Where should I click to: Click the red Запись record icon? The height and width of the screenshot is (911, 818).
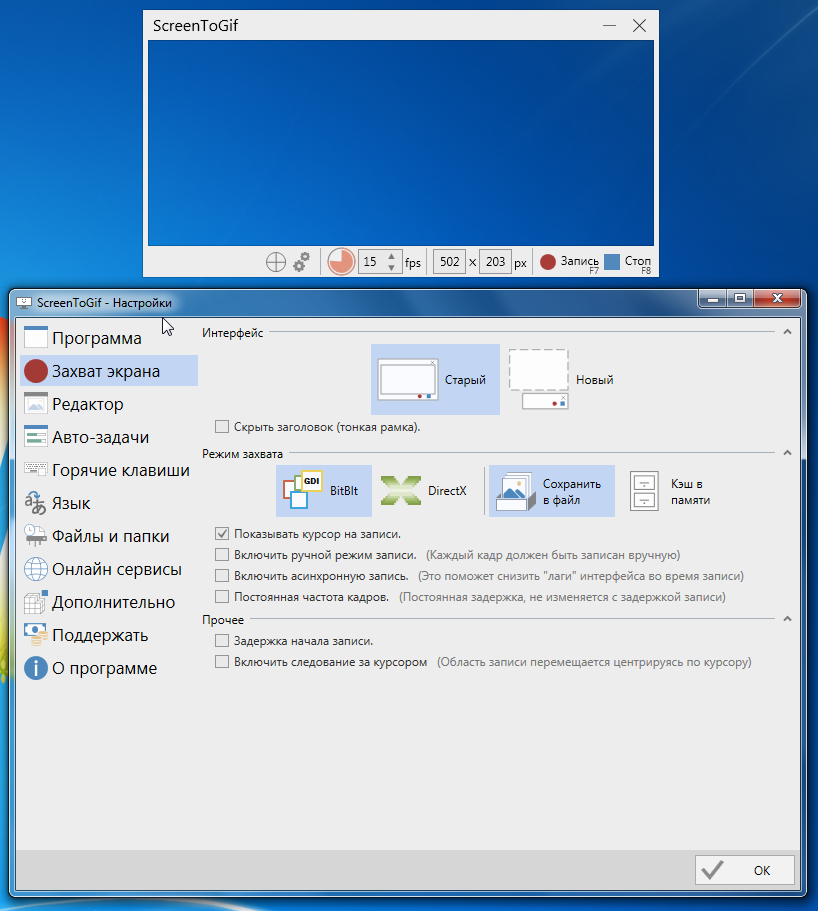(548, 262)
